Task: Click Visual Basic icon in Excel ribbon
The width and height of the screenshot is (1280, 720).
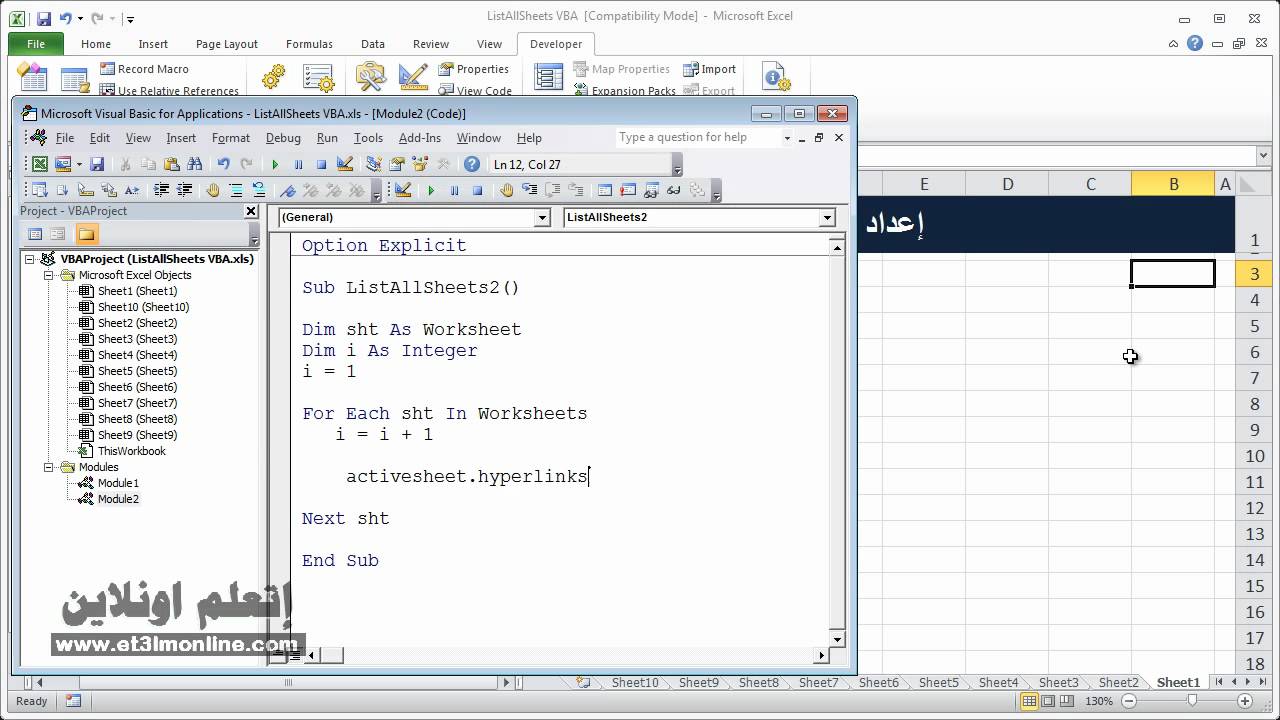Action: (32, 78)
